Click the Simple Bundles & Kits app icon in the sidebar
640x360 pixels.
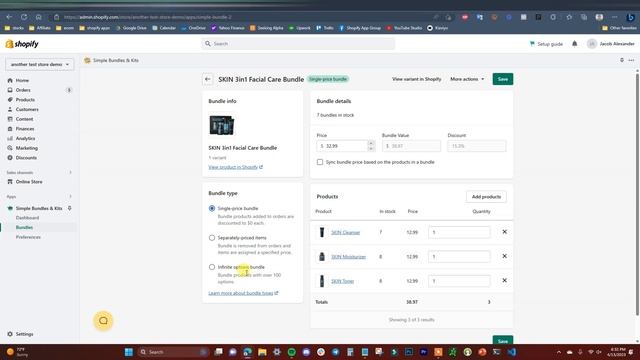click(10, 208)
